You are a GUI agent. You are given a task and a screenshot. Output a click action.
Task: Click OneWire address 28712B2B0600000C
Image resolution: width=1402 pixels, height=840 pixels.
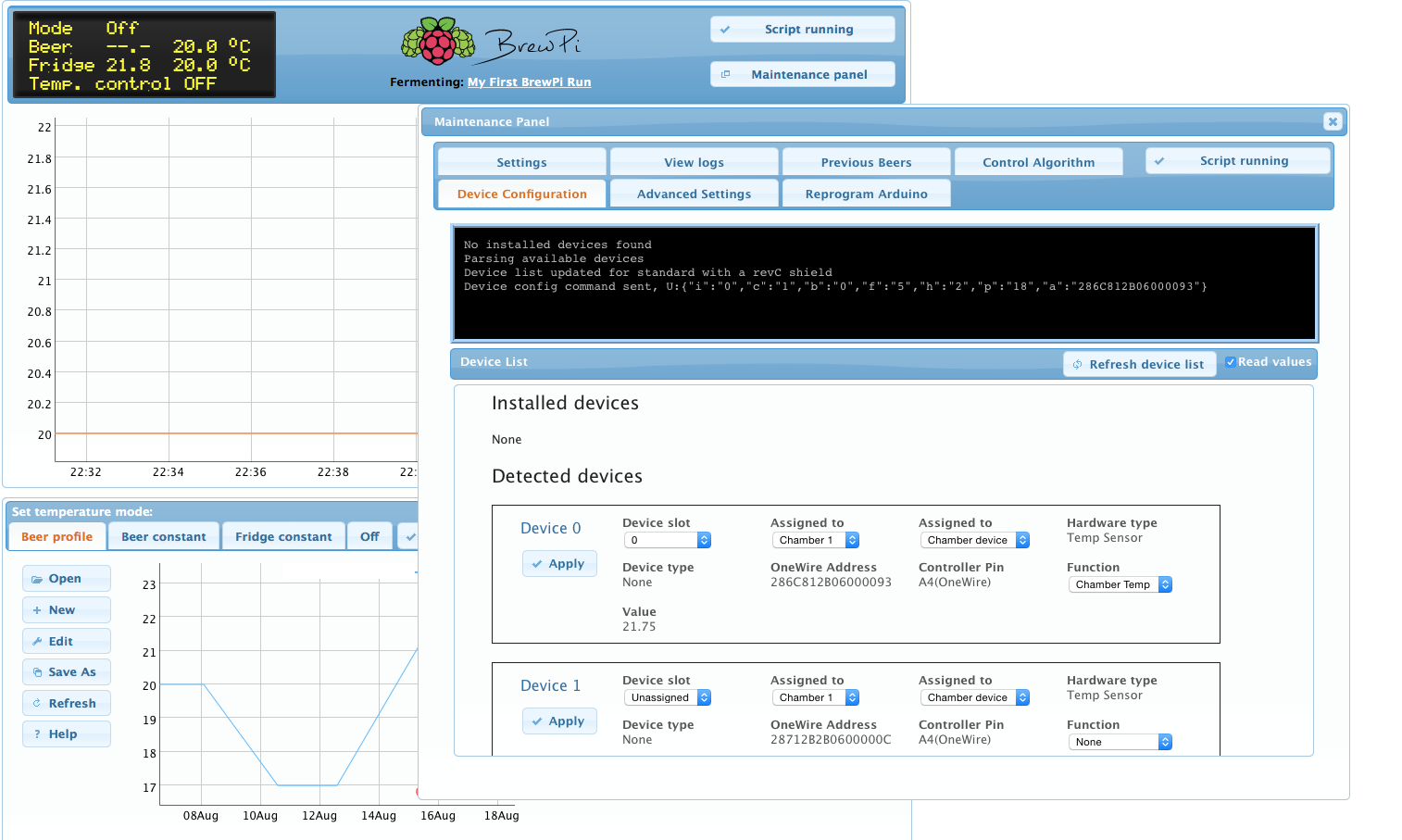click(831, 740)
